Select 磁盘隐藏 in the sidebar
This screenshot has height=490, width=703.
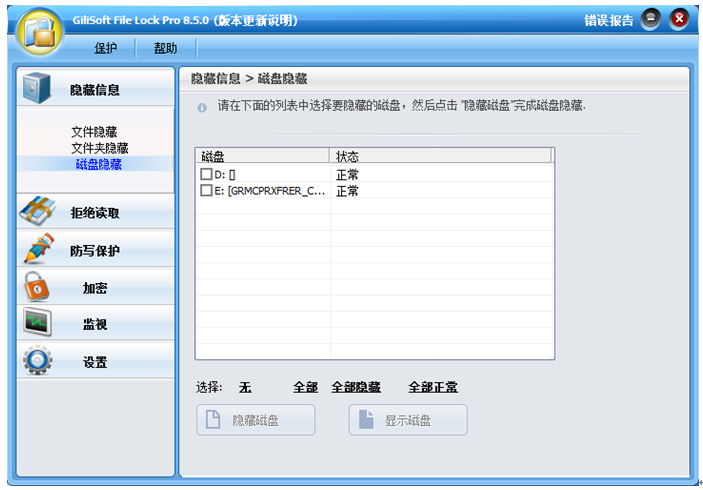(99, 164)
